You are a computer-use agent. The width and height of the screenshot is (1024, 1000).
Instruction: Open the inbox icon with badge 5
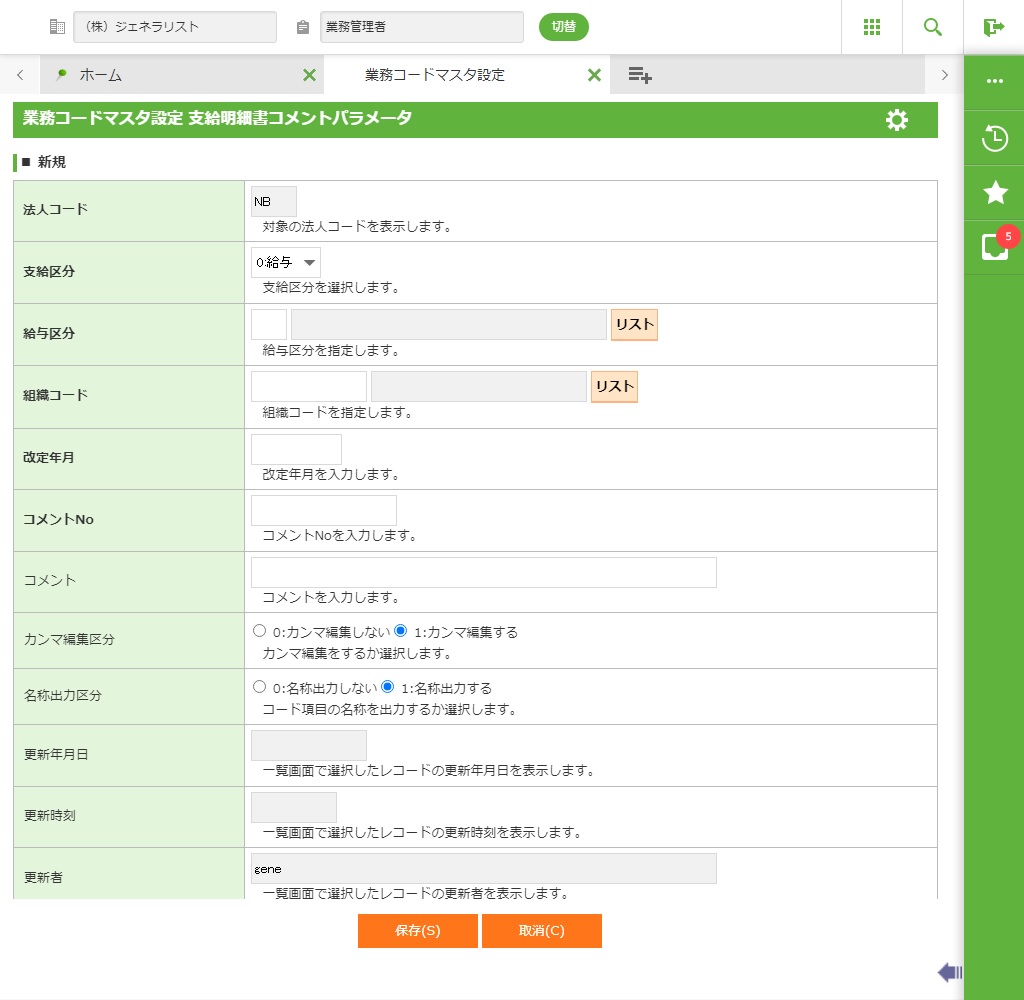(x=994, y=246)
